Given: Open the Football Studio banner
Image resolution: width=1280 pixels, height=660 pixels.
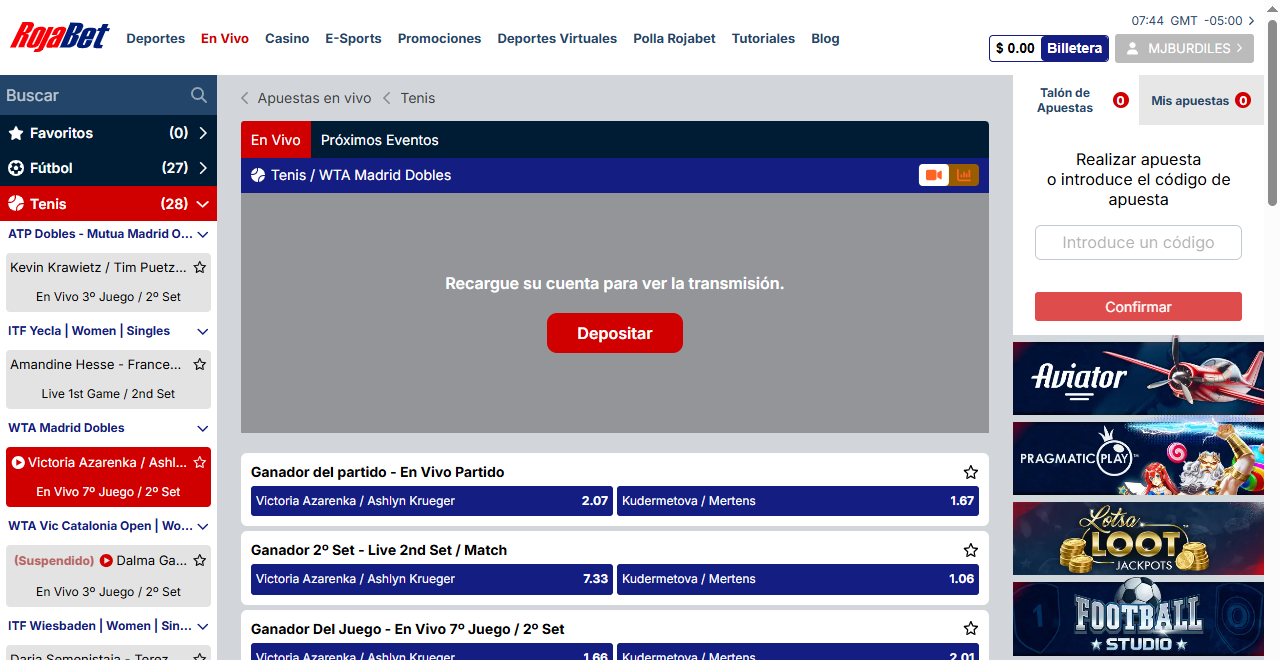Looking at the screenshot, I should pyautogui.click(x=1138, y=618).
